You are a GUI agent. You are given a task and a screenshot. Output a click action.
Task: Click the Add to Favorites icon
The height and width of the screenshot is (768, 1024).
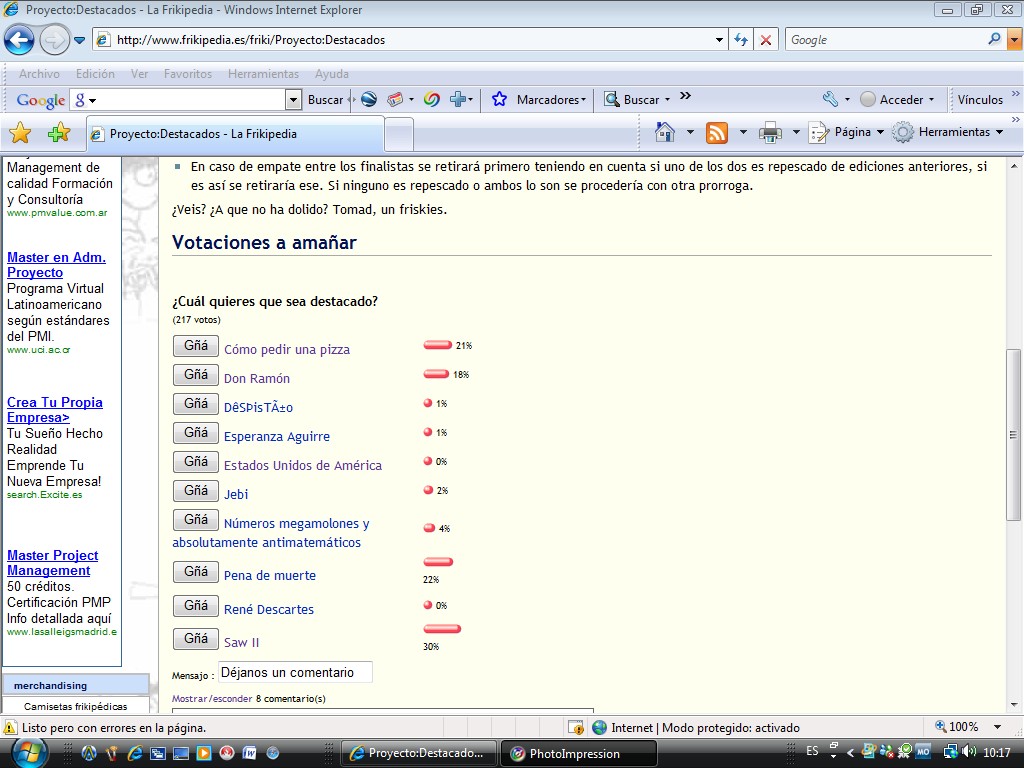coord(59,133)
